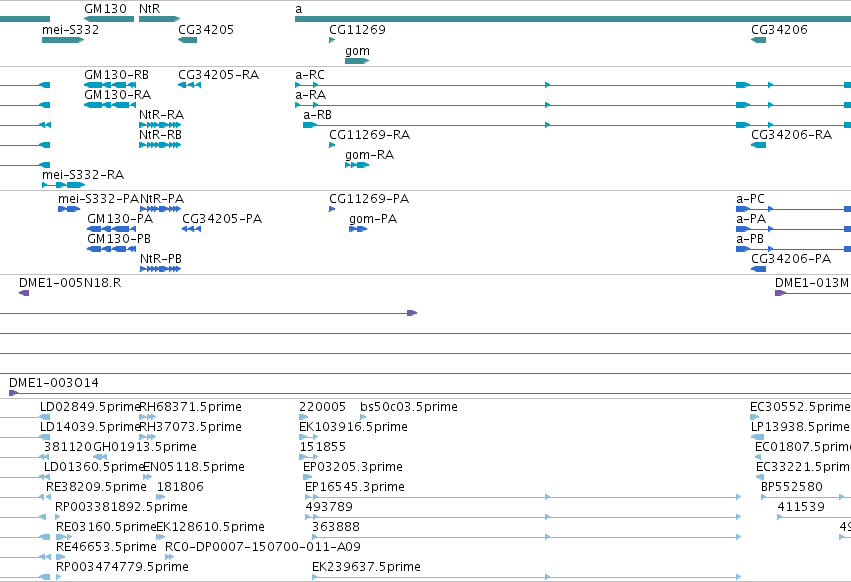This screenshot has width=851, height=582.
Task: Click transcript label 'NtR-RA'
Action: (x=161, y=115)
